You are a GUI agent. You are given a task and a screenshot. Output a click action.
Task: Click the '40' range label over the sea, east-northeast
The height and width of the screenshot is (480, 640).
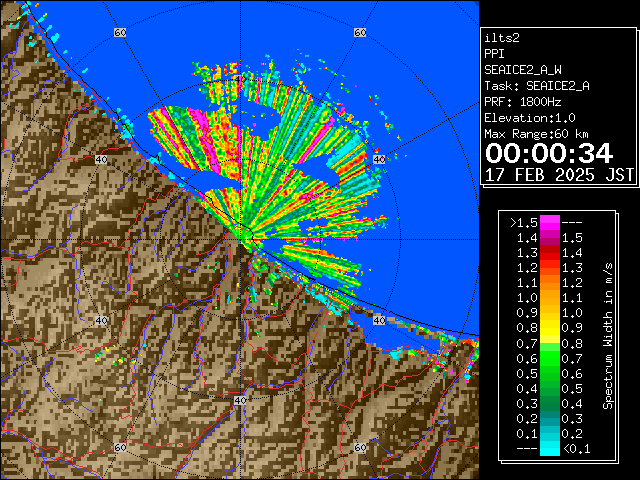pyautogui.click(x=379, y=159)
